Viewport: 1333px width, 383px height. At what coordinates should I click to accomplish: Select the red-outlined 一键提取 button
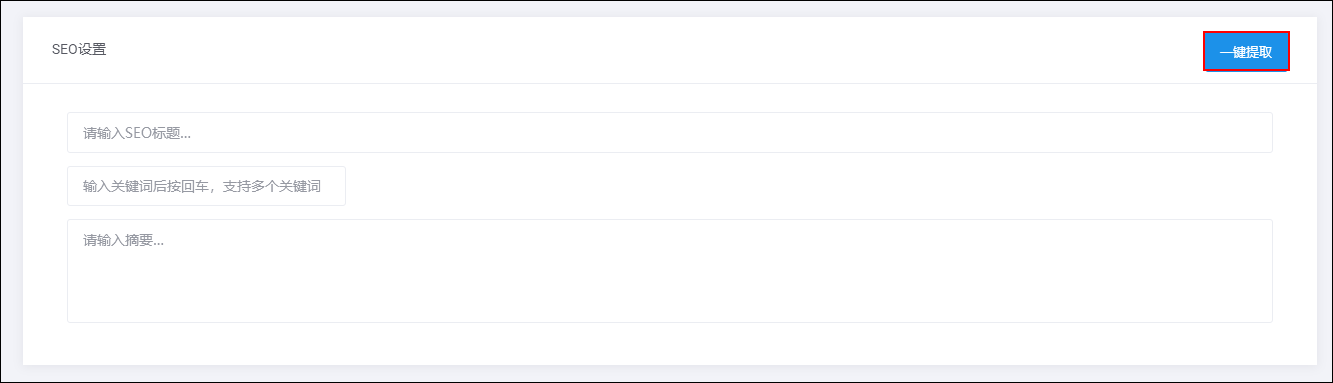point(1246,52)
